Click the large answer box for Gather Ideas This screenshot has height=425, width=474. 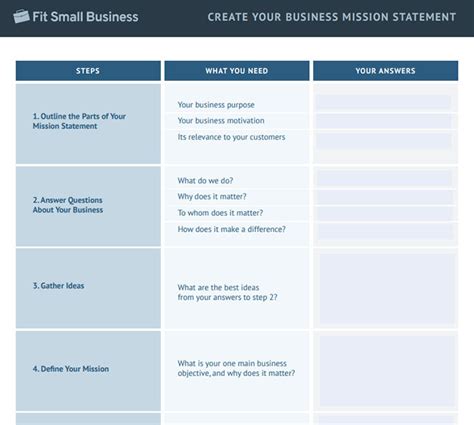coord(387,289)
